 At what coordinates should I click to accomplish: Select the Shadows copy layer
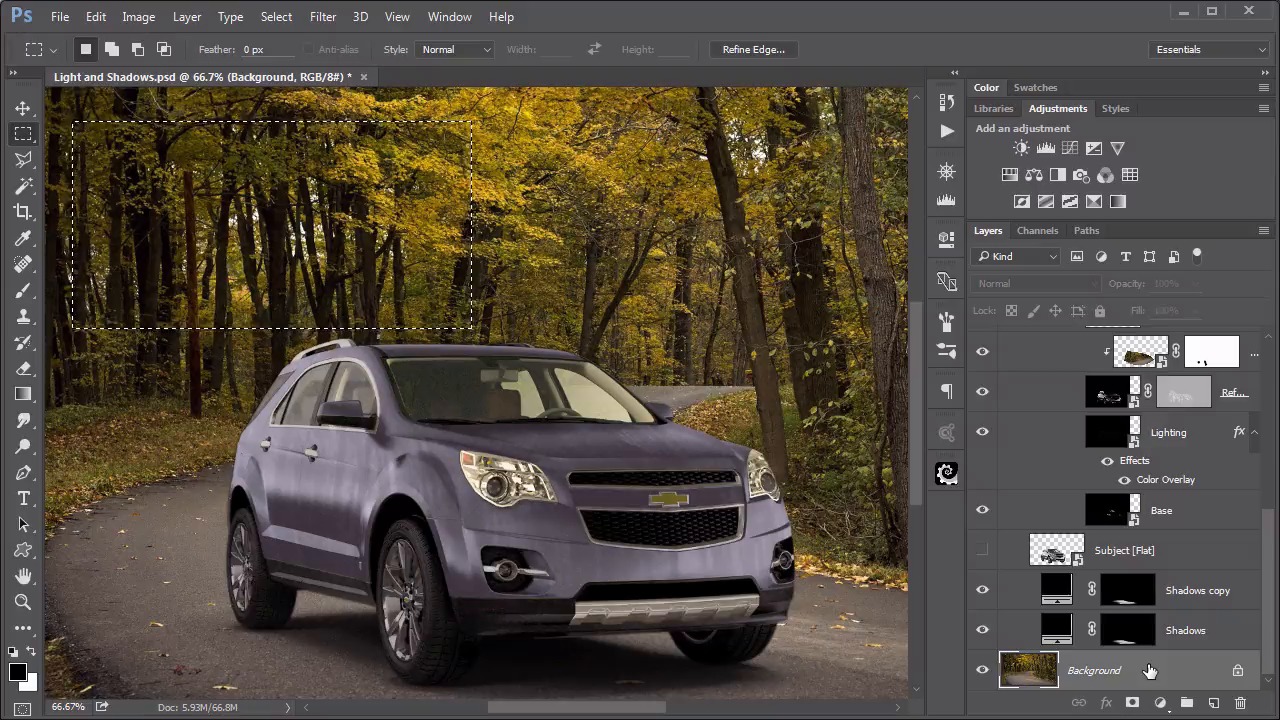point(1197,590)
